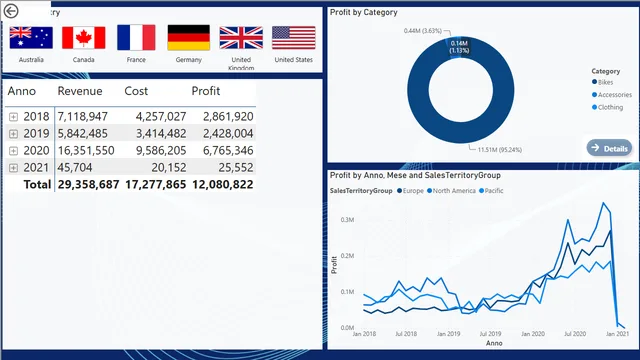Click Clothing legend item
This screenshot has height=360, width=640.
pos(607,107)
